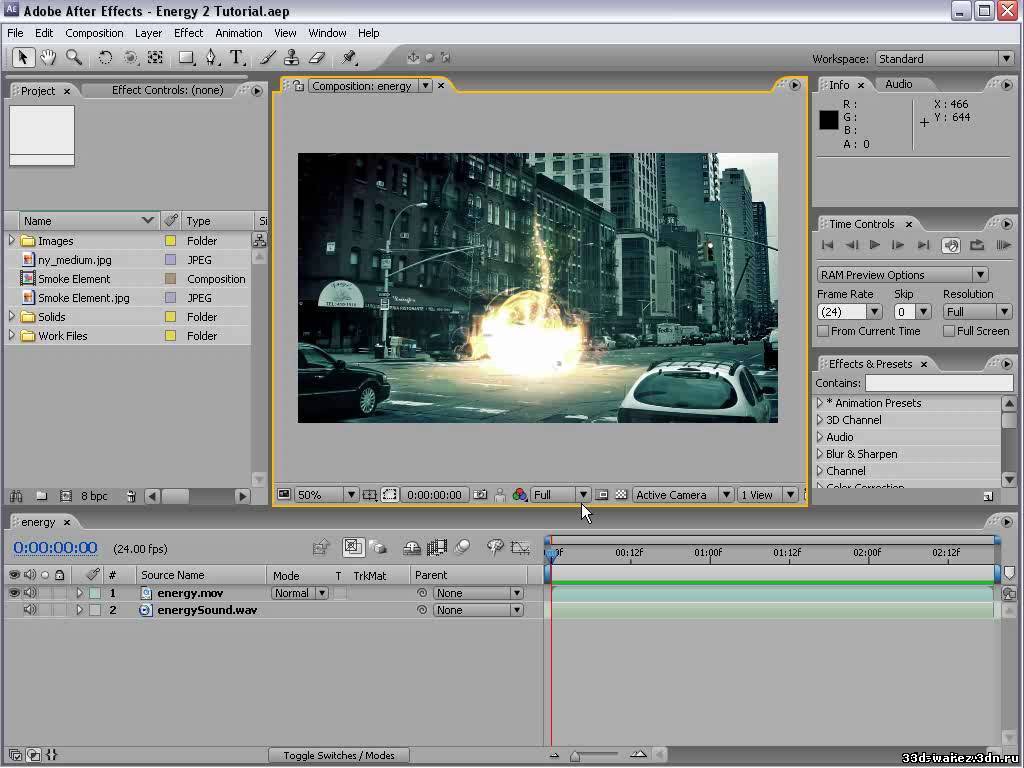This screenshot has width=1024, height=768.
Task: Open the Layer menu
Action: point(148,33)
